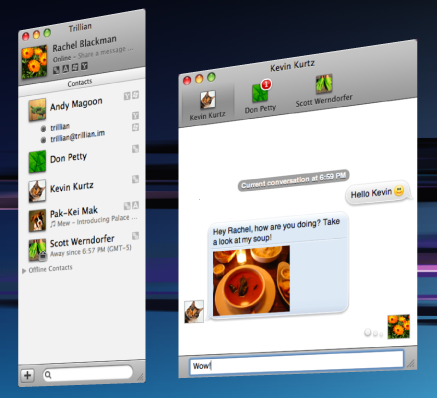
Task: Click Pak-Kei Mak's music status line
Action: click(93, 220)
